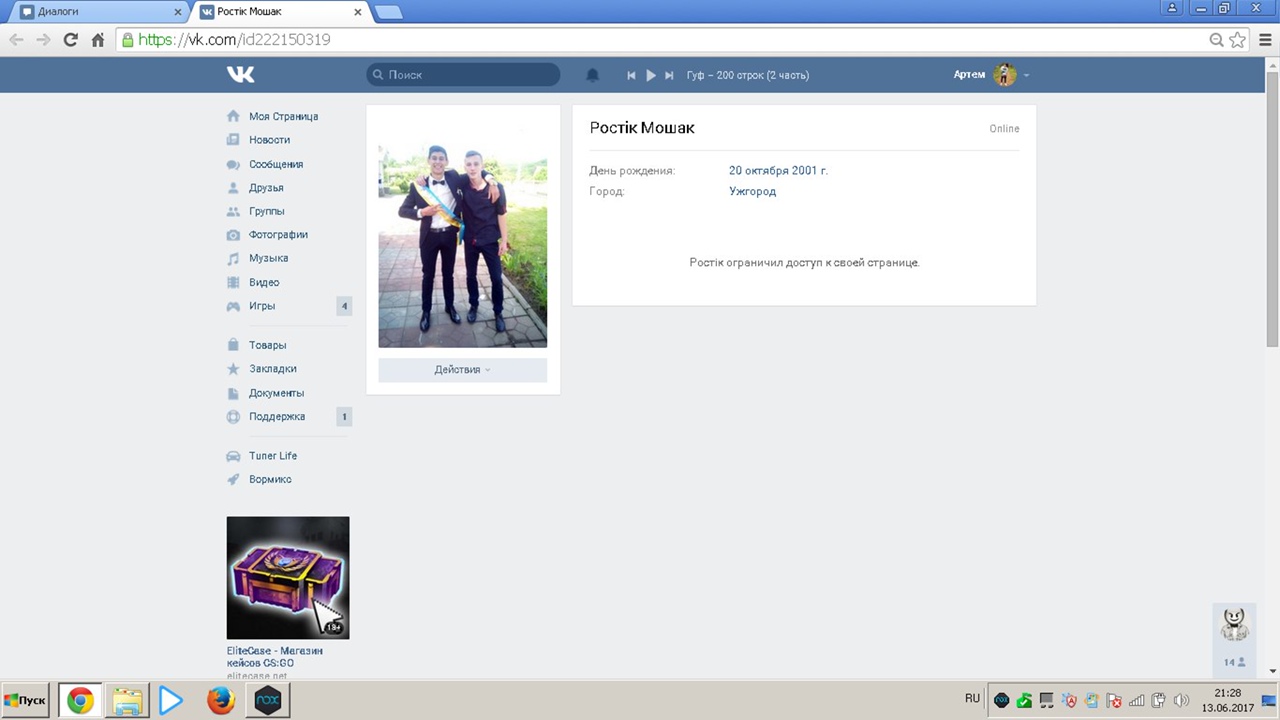Viewport: 1280px width, 720px height.
Task: Open Chrome's main menu
Action: (x=1265, y=40)
